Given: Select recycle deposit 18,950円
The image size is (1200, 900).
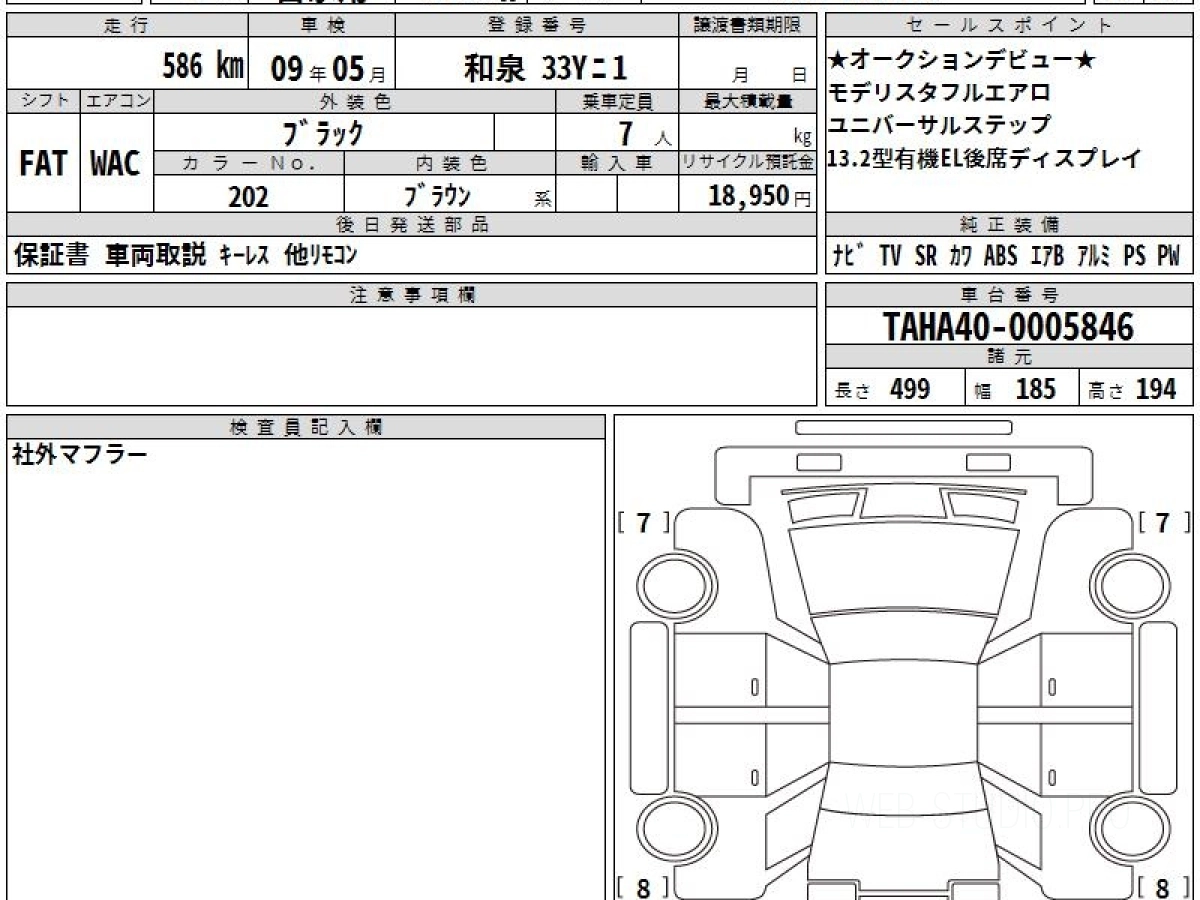Looking at the screenshot, I should pyautogui.click(x=759, y=196).
